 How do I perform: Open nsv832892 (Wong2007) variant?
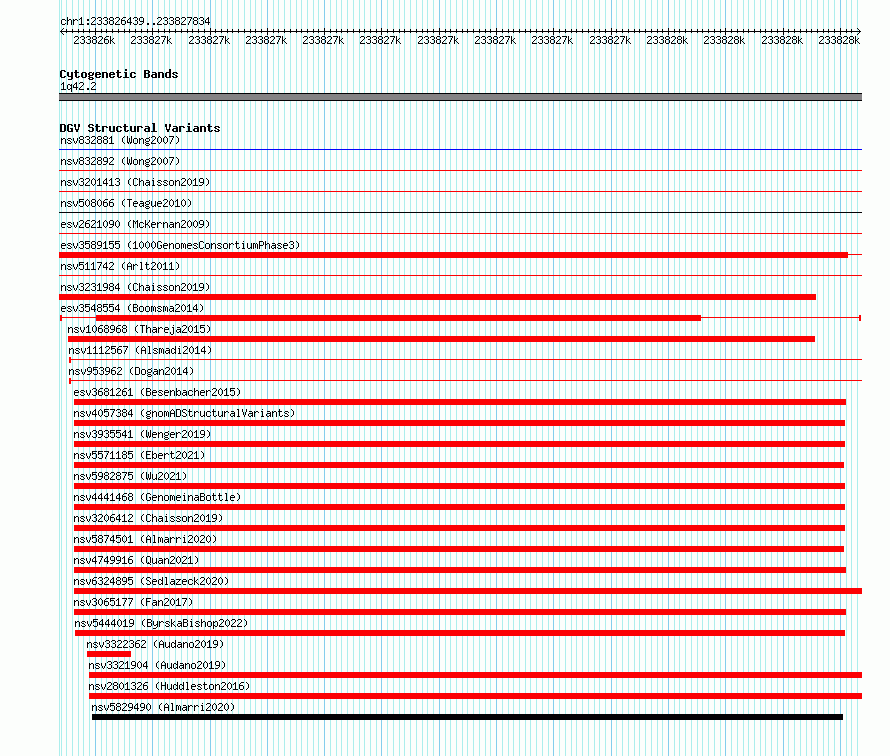120,161
